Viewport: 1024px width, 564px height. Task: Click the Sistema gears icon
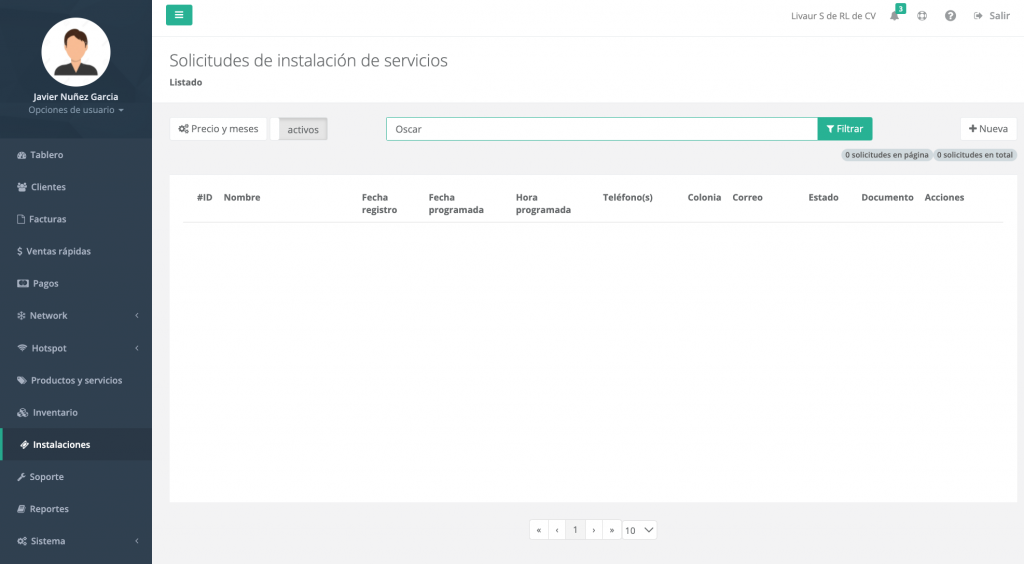tap(22, 541)
